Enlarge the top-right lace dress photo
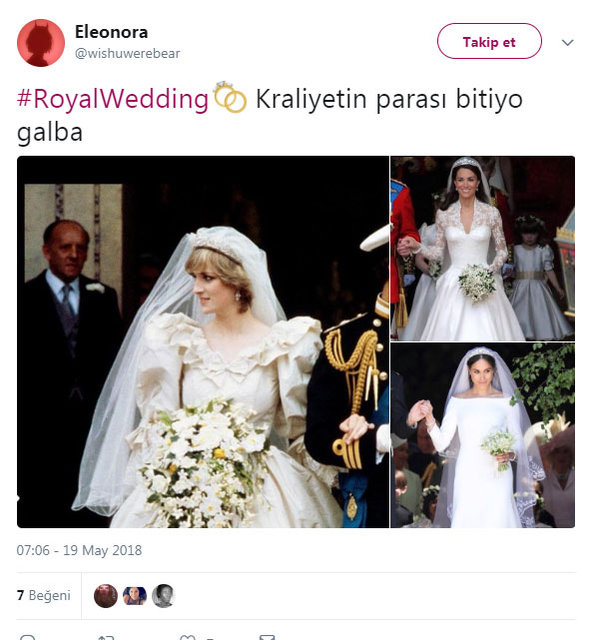The image size is (589, 640). click(483, 248)
